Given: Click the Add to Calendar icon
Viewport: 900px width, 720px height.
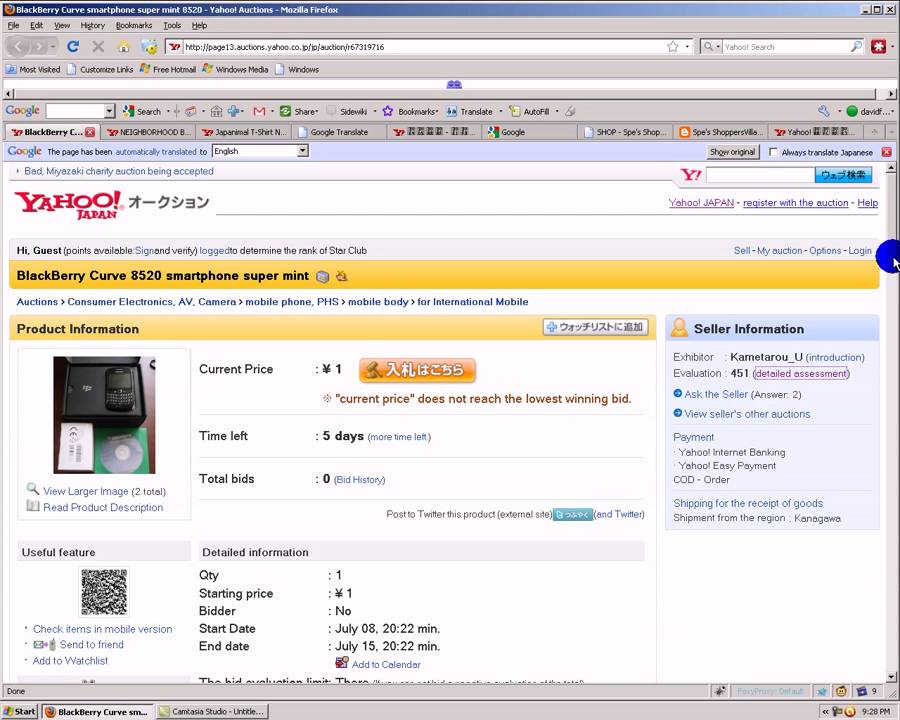Looking at the screenshot, I should [342, 663].
